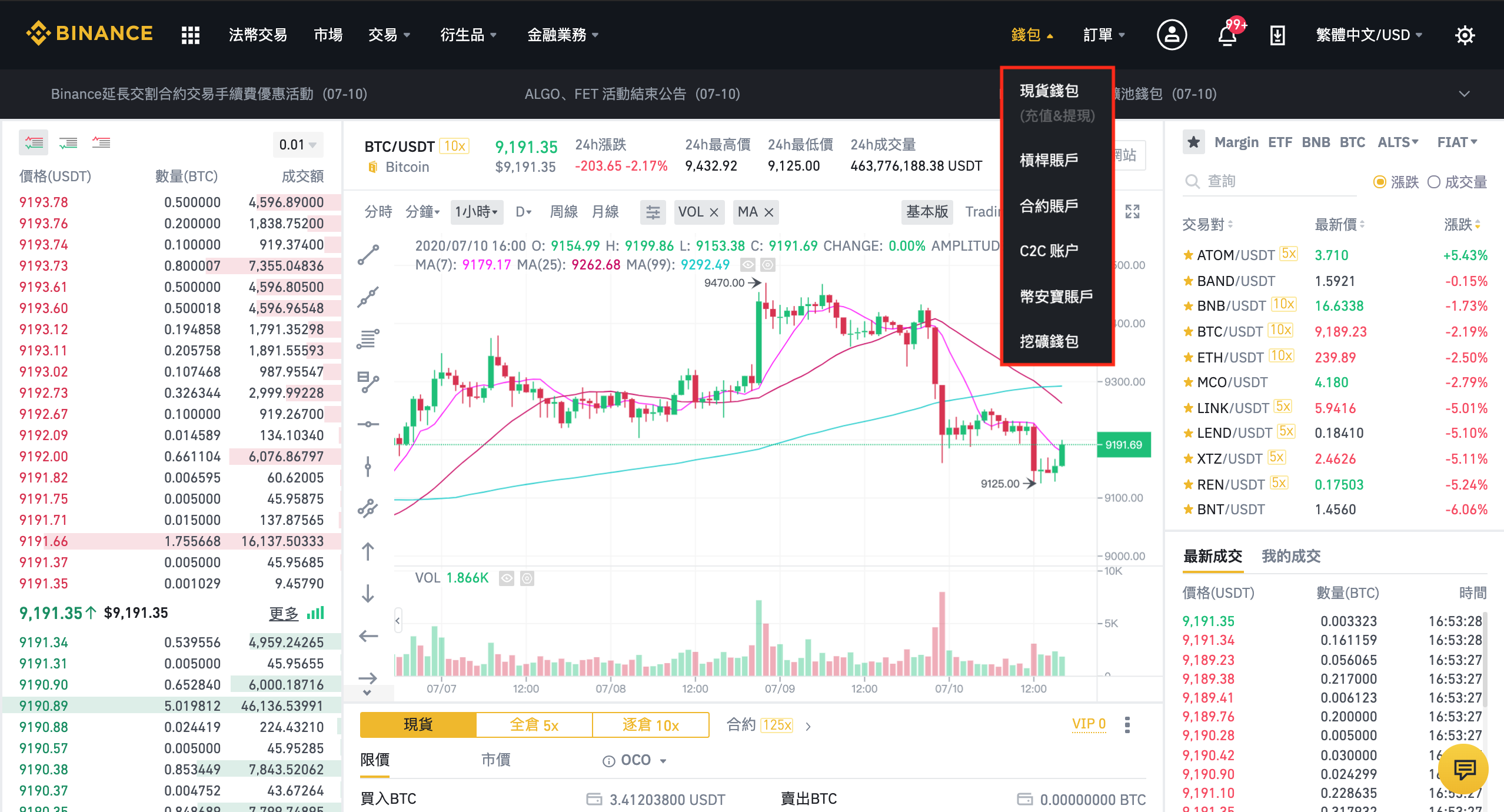Click the 基本版 button

point(920,211)
